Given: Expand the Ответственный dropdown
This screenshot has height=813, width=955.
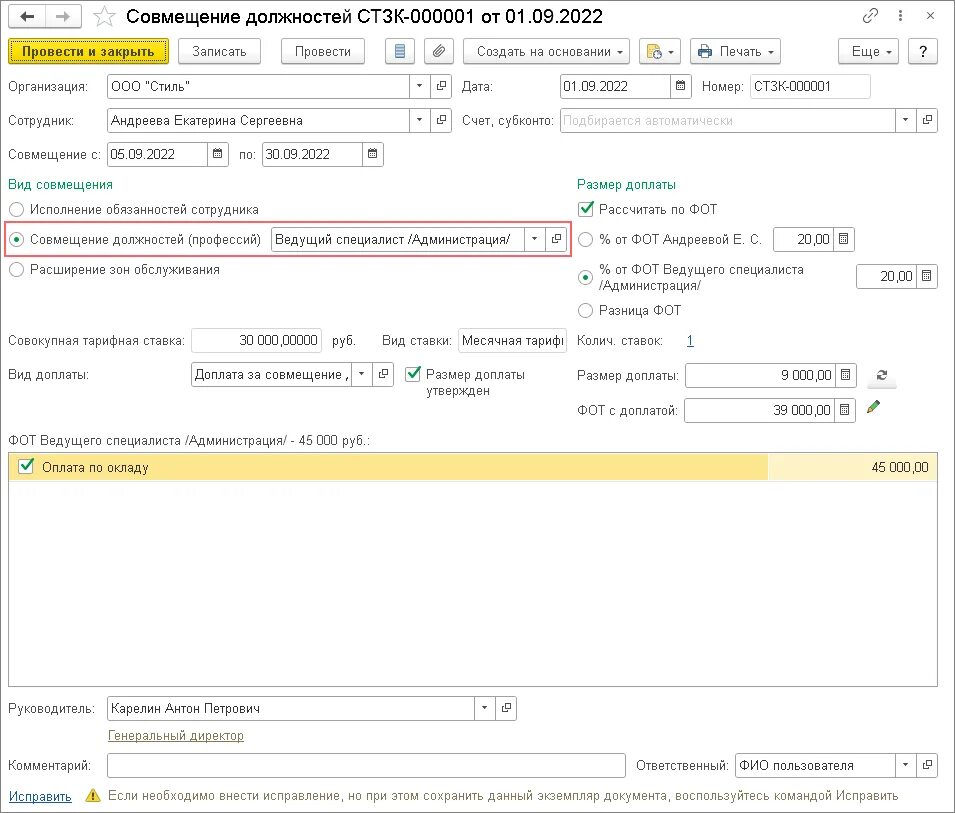Looking at the screenshot, I should click(905, 765).
